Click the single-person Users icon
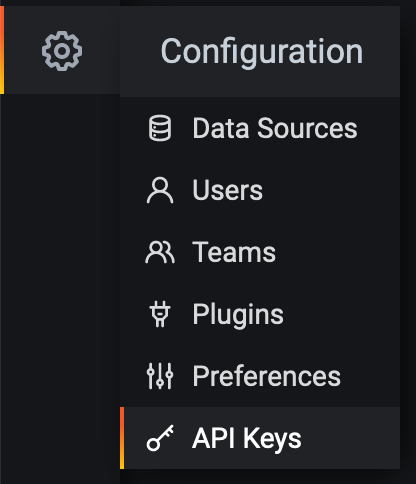Image resolution: width=416 pixels, height=484 pixels. pyautogui.click(x=160, y=190)
